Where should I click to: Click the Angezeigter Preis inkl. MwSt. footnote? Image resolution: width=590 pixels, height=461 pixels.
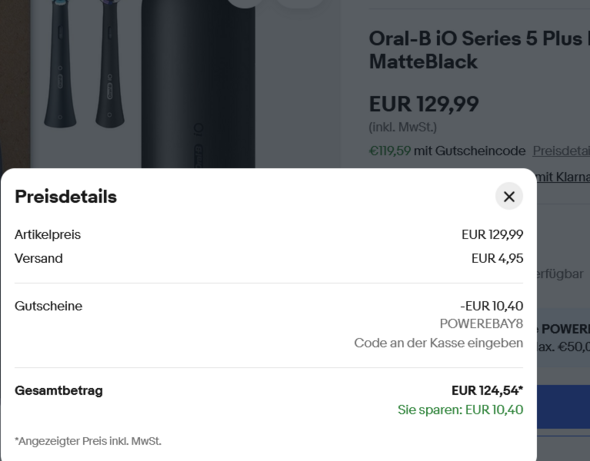[x=88, y=441]
